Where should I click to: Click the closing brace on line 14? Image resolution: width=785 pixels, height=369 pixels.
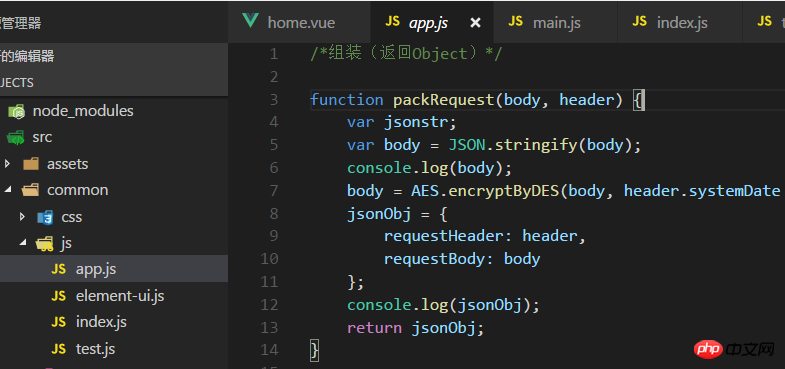click(x=314, y=350)
